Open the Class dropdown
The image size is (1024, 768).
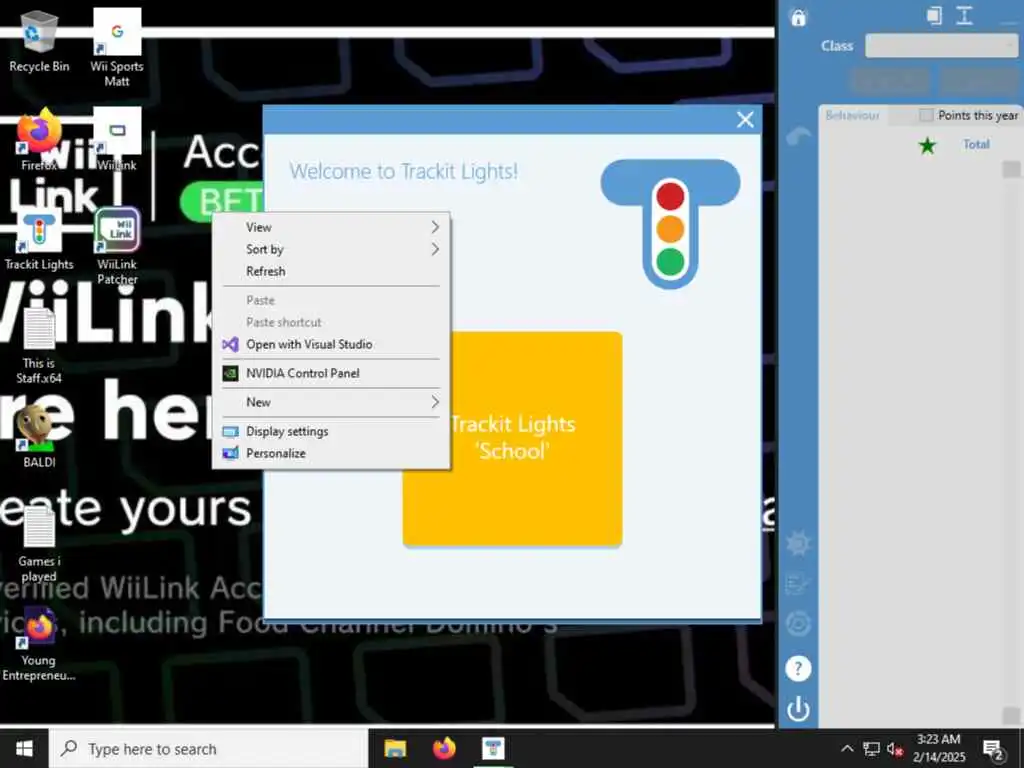coord(941,46)
